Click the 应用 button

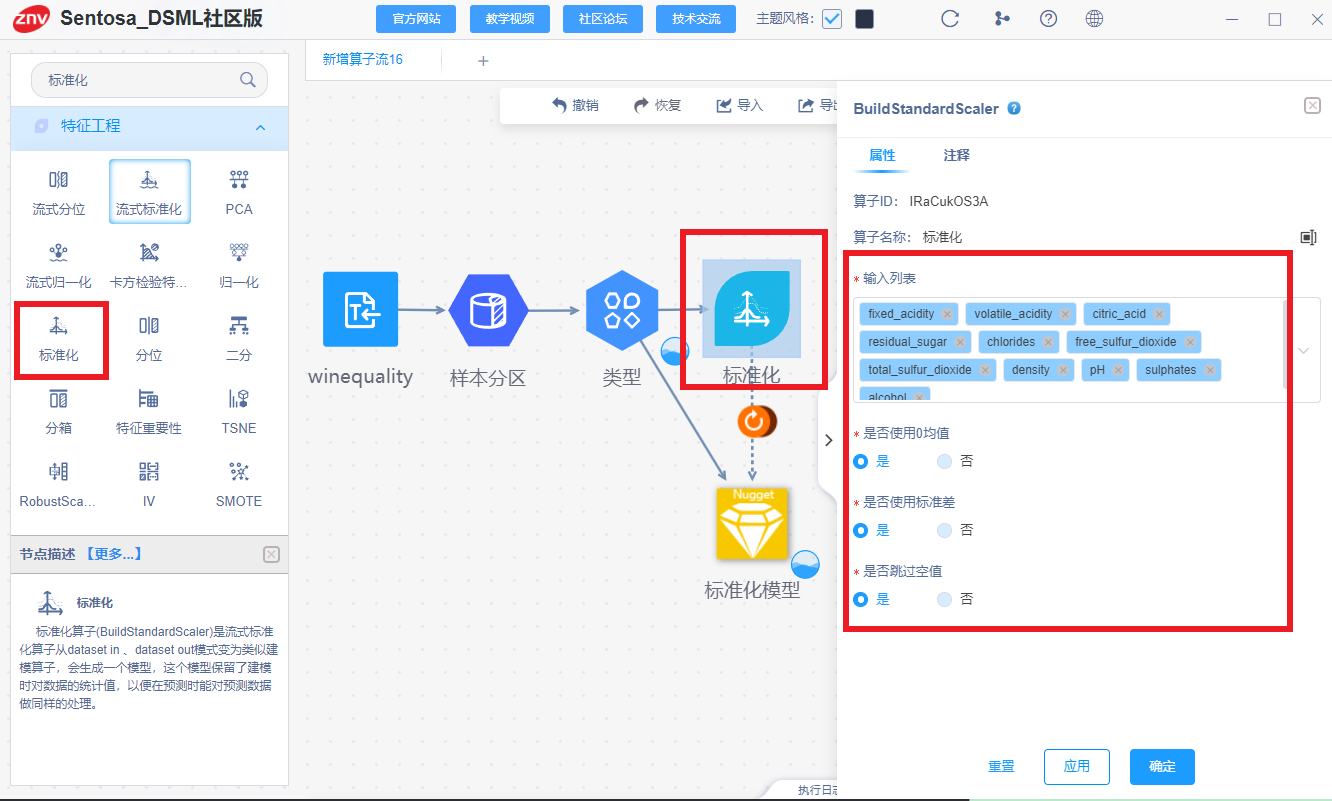(x=1076, y=767)
